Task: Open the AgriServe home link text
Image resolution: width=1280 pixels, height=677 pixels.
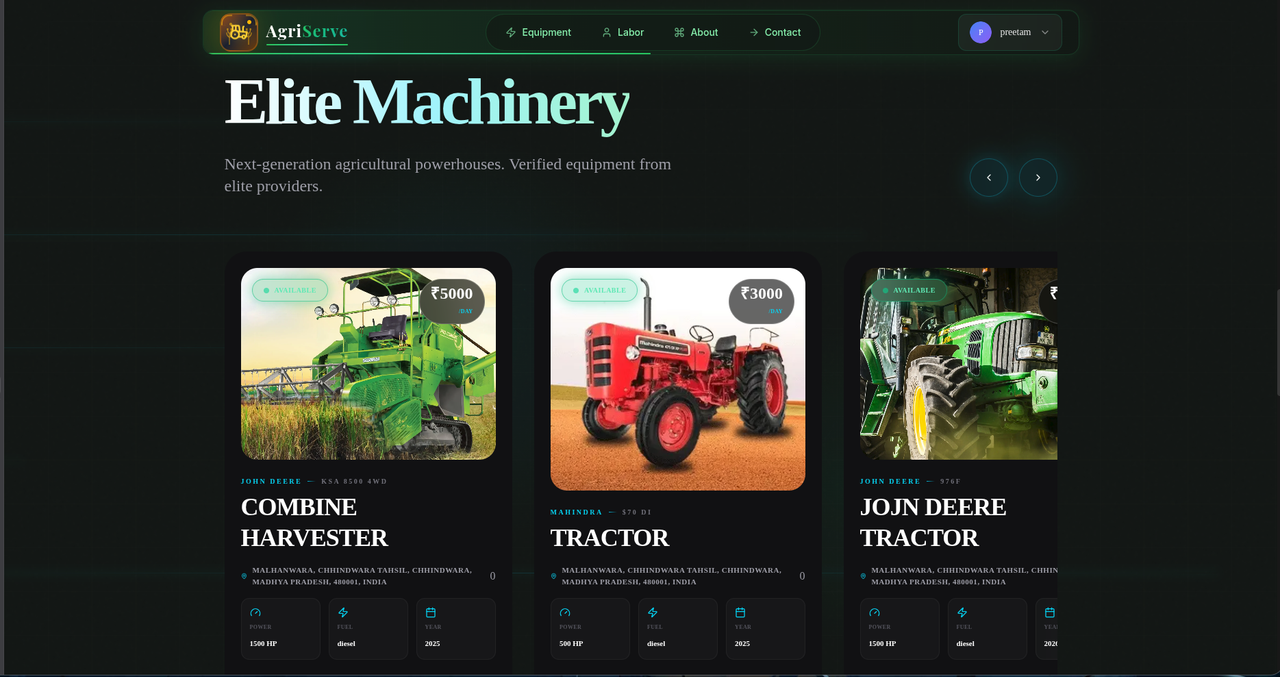Action: [307, 32]
